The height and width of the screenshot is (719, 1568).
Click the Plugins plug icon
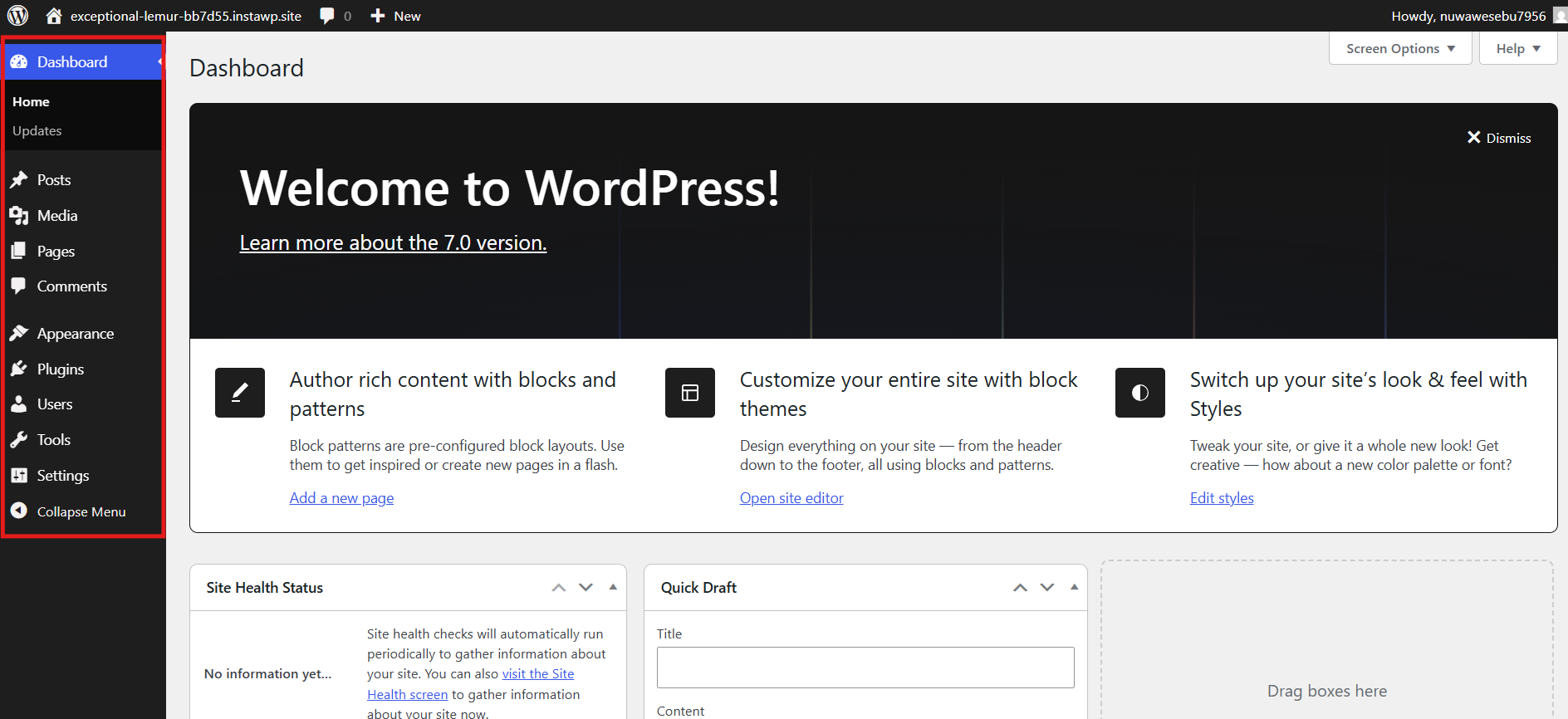pos(19,369)
